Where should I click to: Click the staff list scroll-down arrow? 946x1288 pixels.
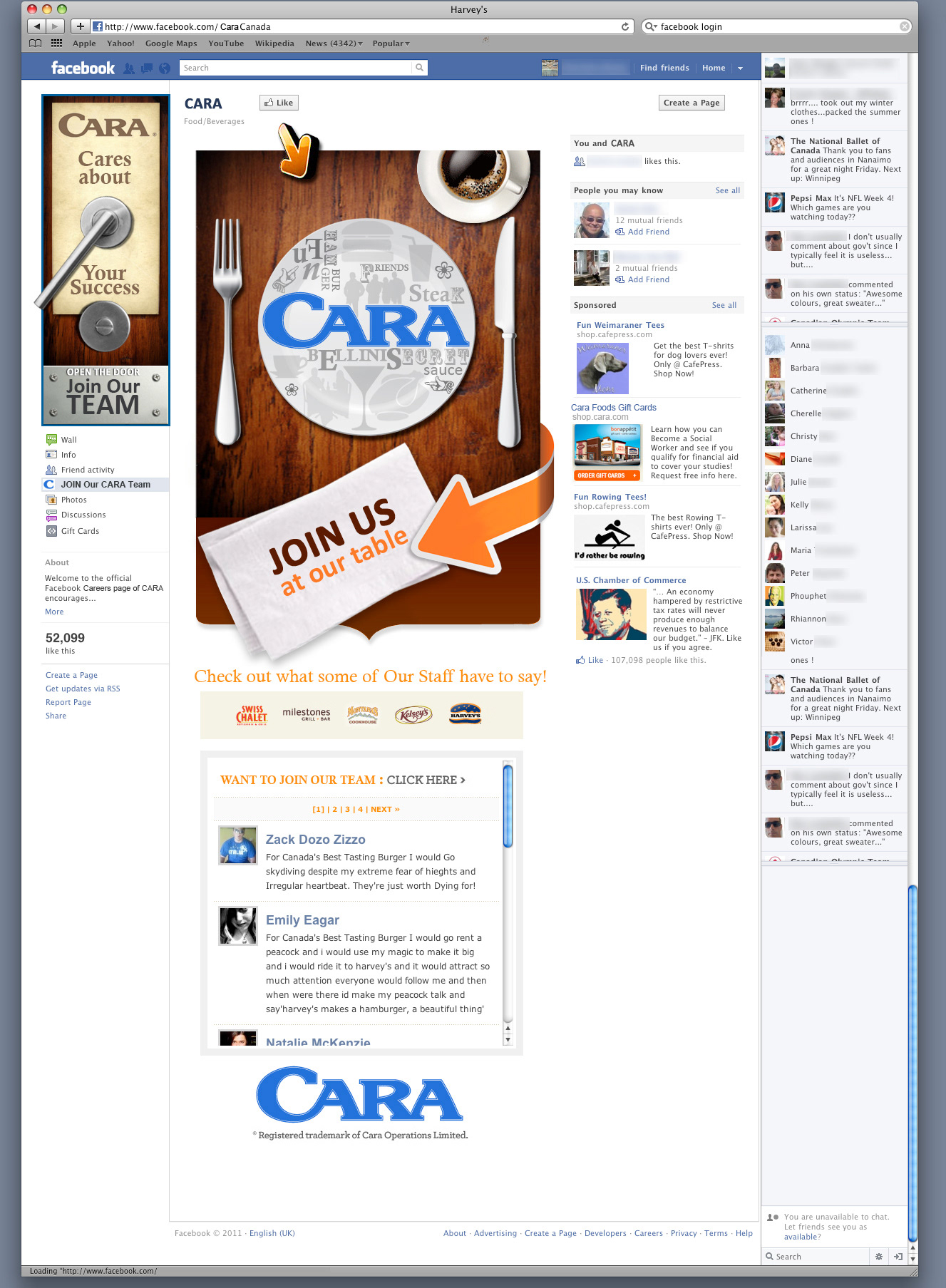tap(508, 1040)
